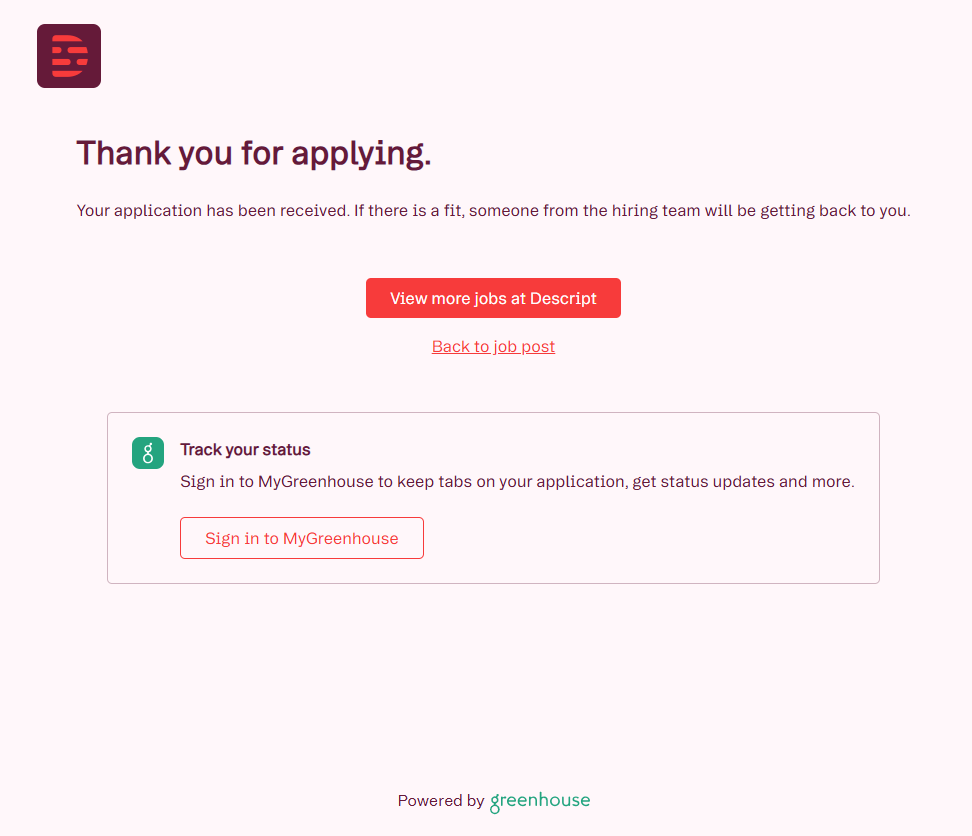The height and width of the screenshot is (836, 972).
Task: Open View more jobs at Descript
Action: pos(493,298)
